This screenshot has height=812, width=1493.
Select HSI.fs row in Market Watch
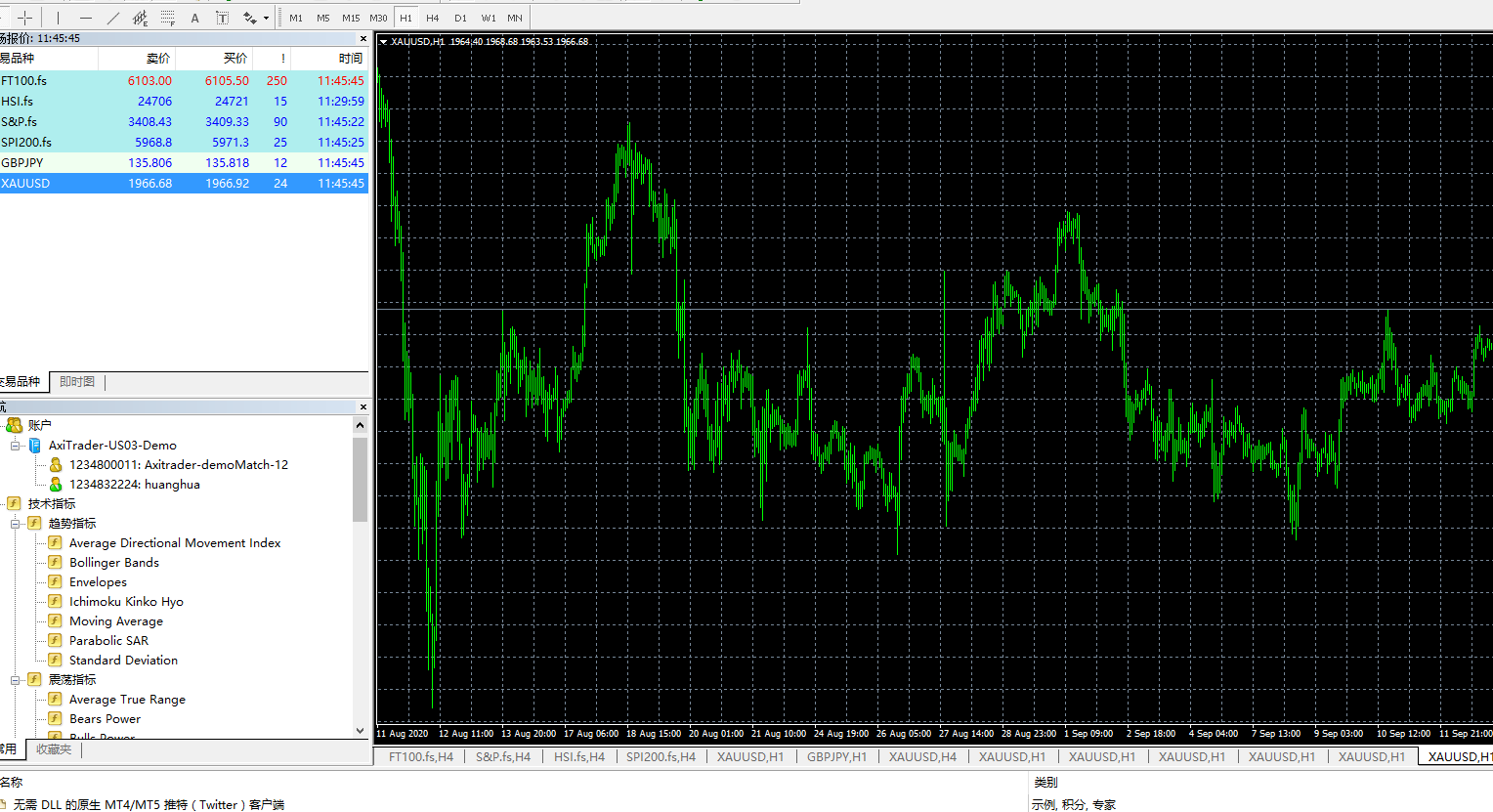184,102
